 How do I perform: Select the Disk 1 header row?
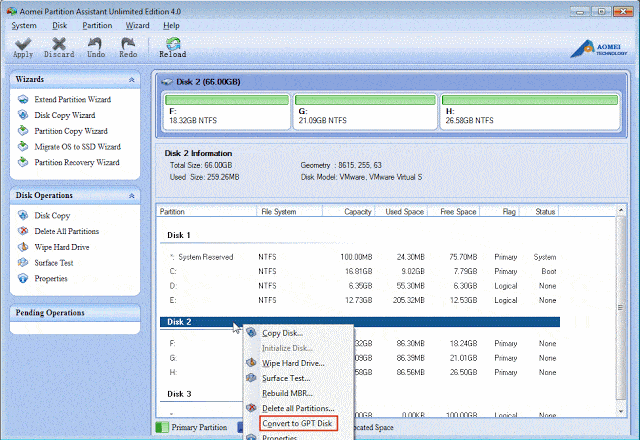point(360,236)
